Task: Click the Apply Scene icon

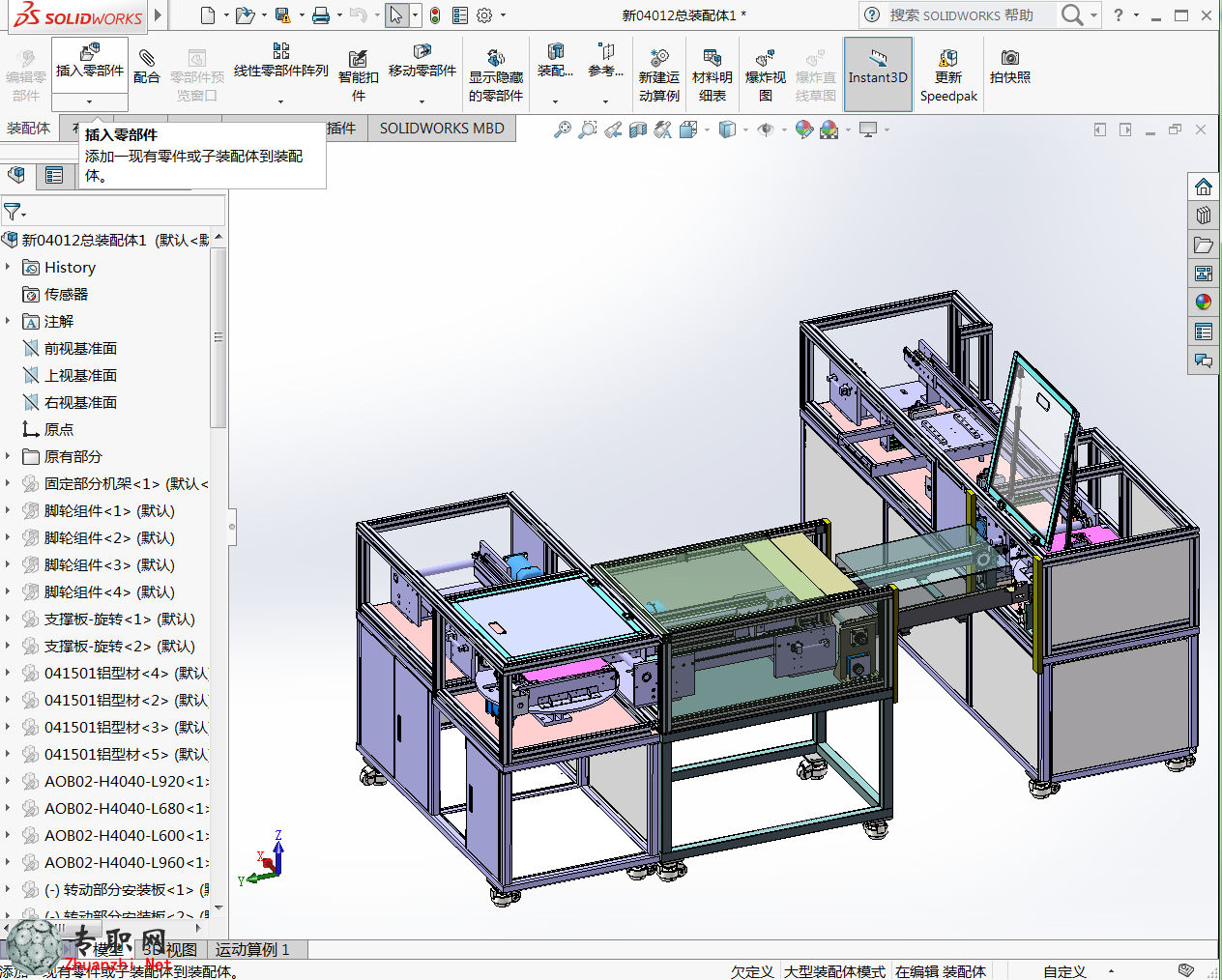Action: click(x=829, y=130)
